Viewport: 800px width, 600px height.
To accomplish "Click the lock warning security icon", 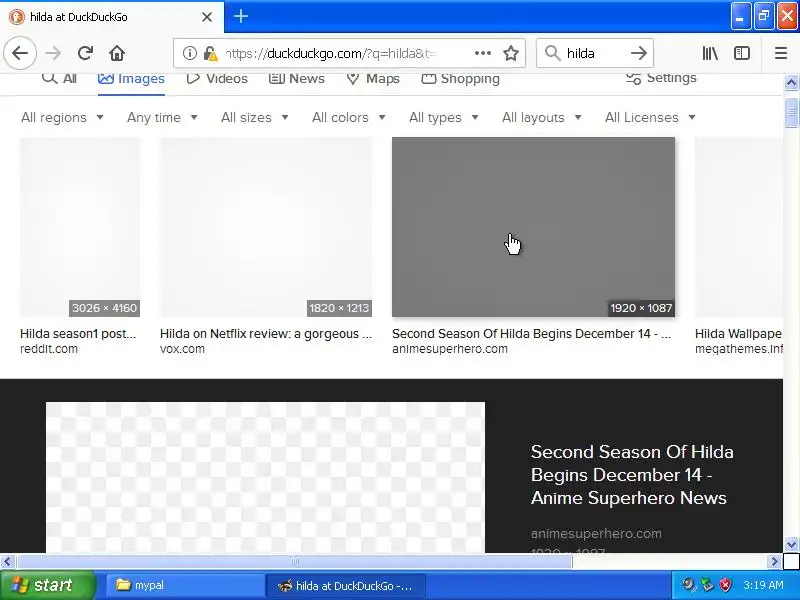I will 210,53.
